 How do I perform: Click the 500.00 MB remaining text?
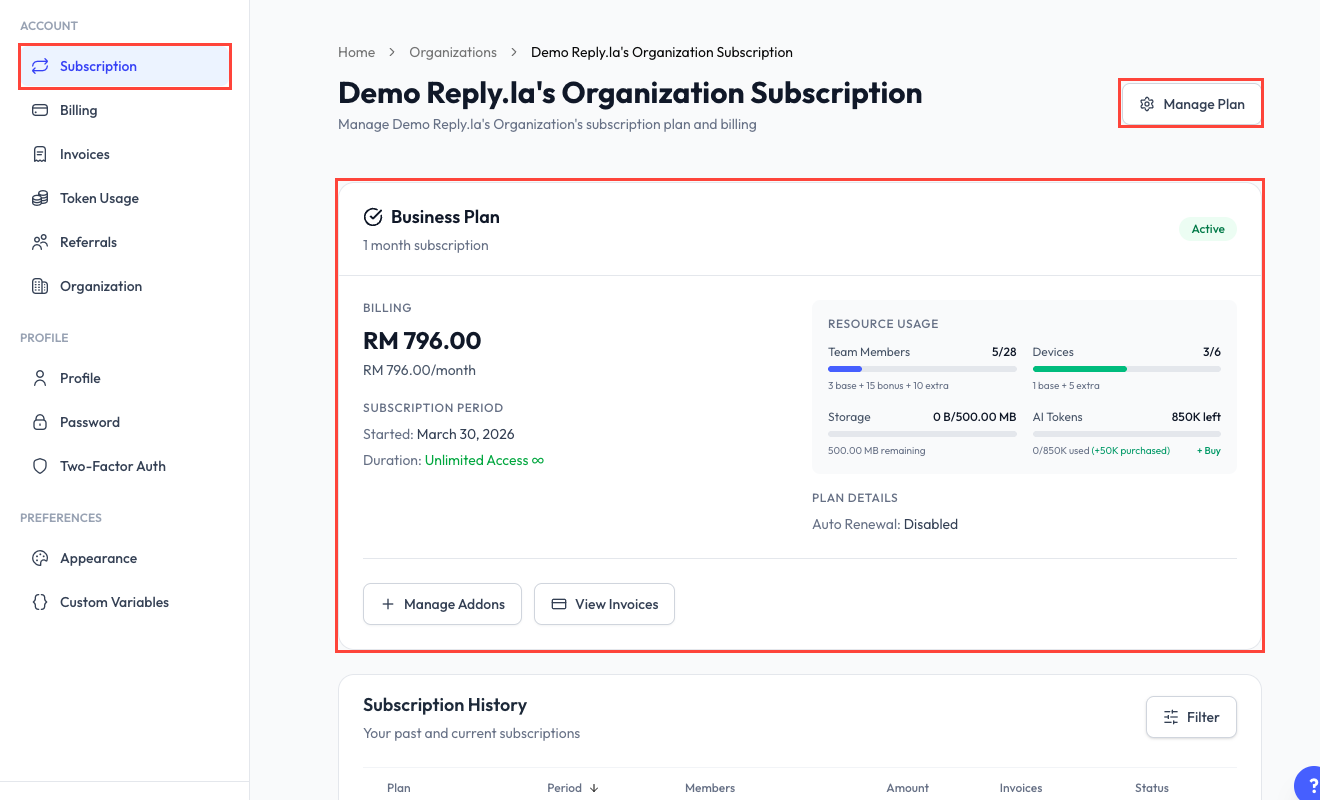coord(877,451)
